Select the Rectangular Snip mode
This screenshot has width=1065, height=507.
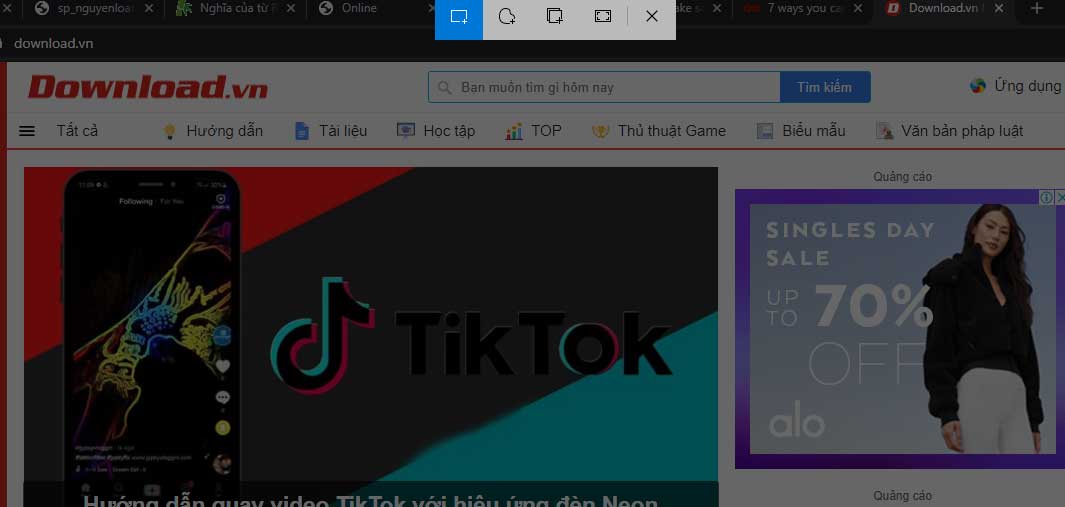(x=459, y=17)
